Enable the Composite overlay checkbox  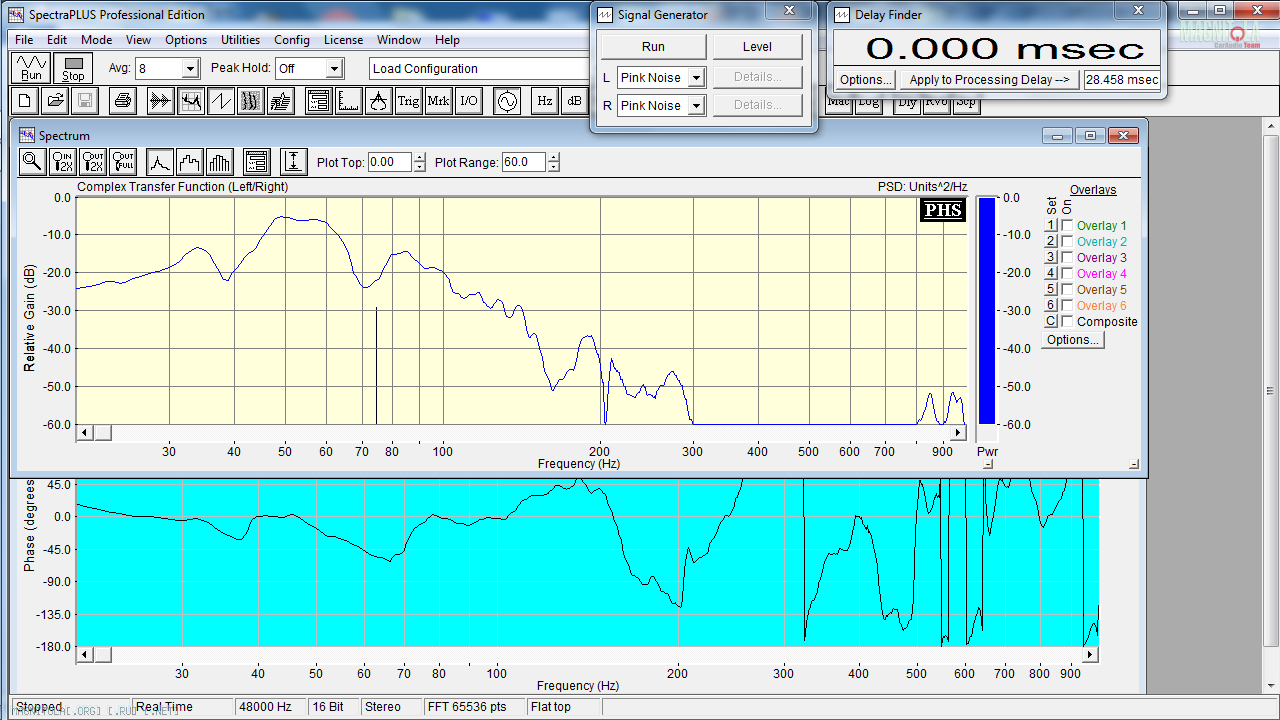(x=1067, y=322)
